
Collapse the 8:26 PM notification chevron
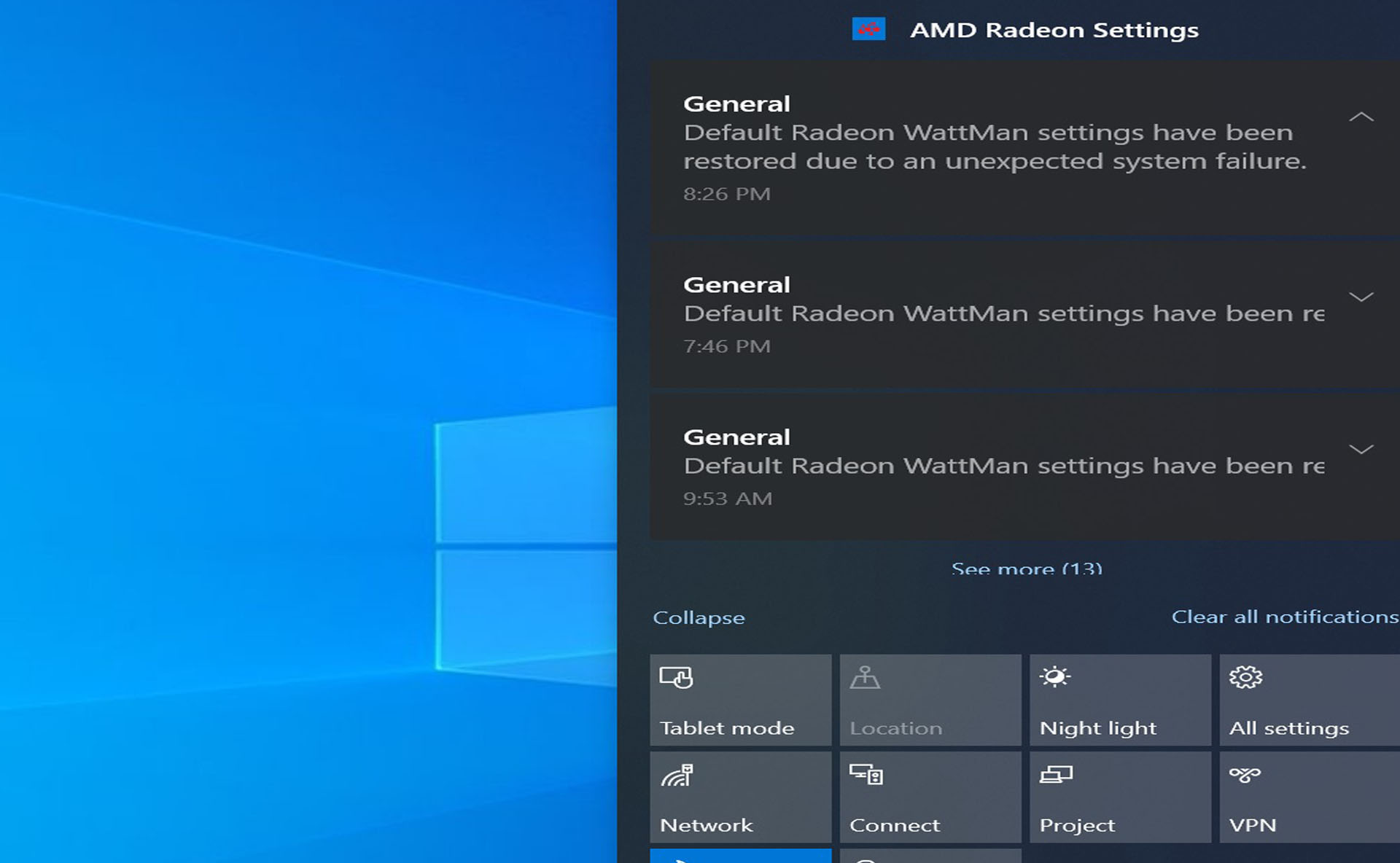click(x=1361, y=117)
